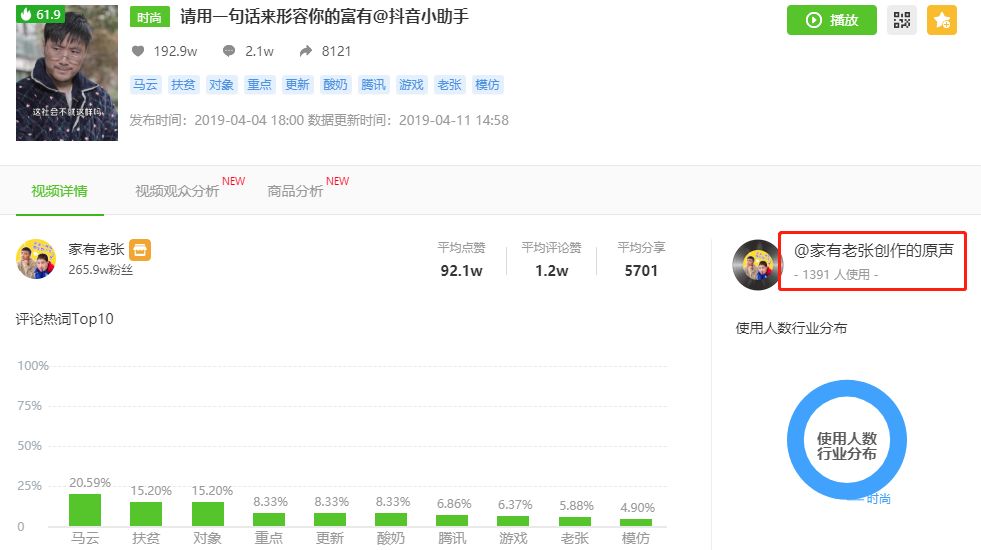Click the orange star favorite icon
The width and height of the screenshot is (981, 550).
tap(942, 20)
